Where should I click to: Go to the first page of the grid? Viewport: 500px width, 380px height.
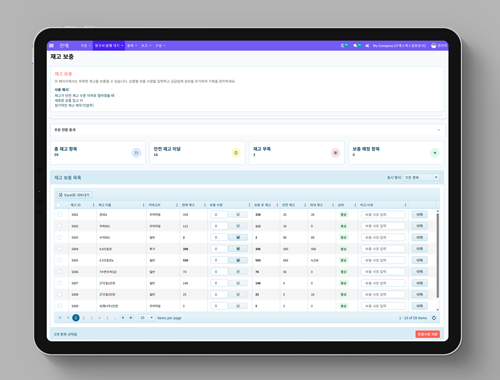pyautogui.click(x=60, y=318)
